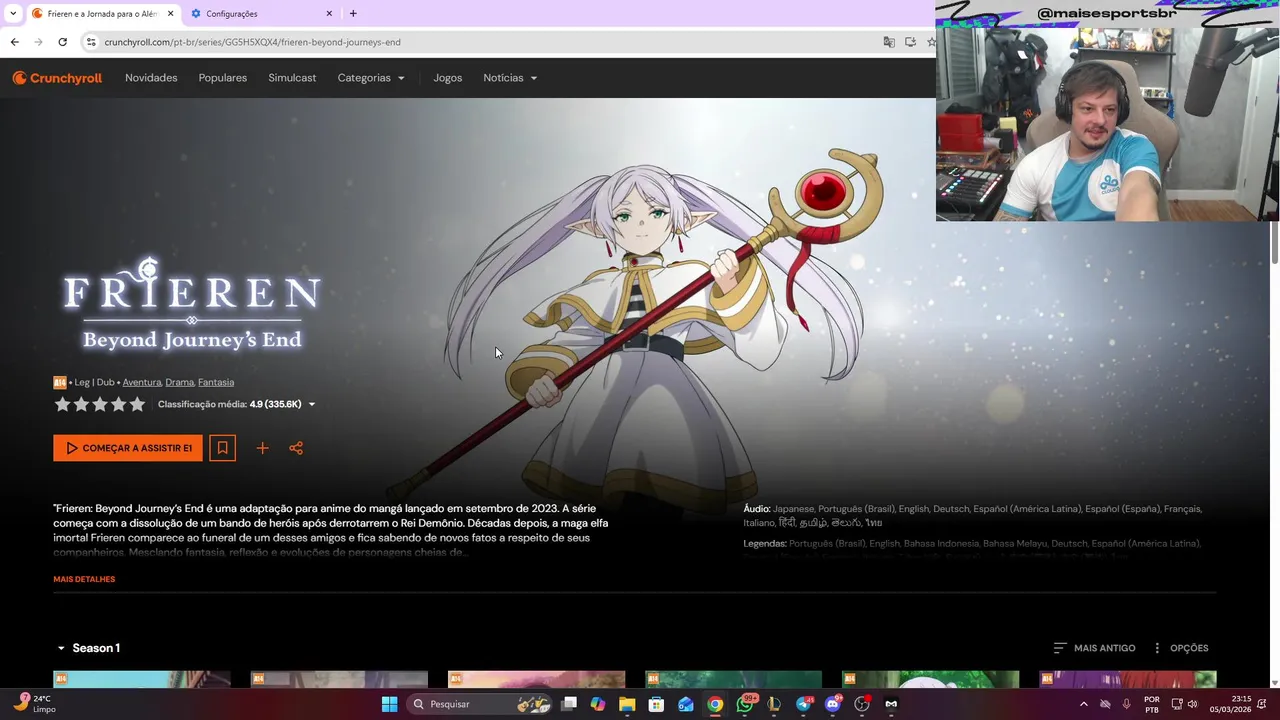Open Telegram from taskbar
The height and width of the screenshot is (720, 1280).
pyautogui.click(x=804, y=704)
